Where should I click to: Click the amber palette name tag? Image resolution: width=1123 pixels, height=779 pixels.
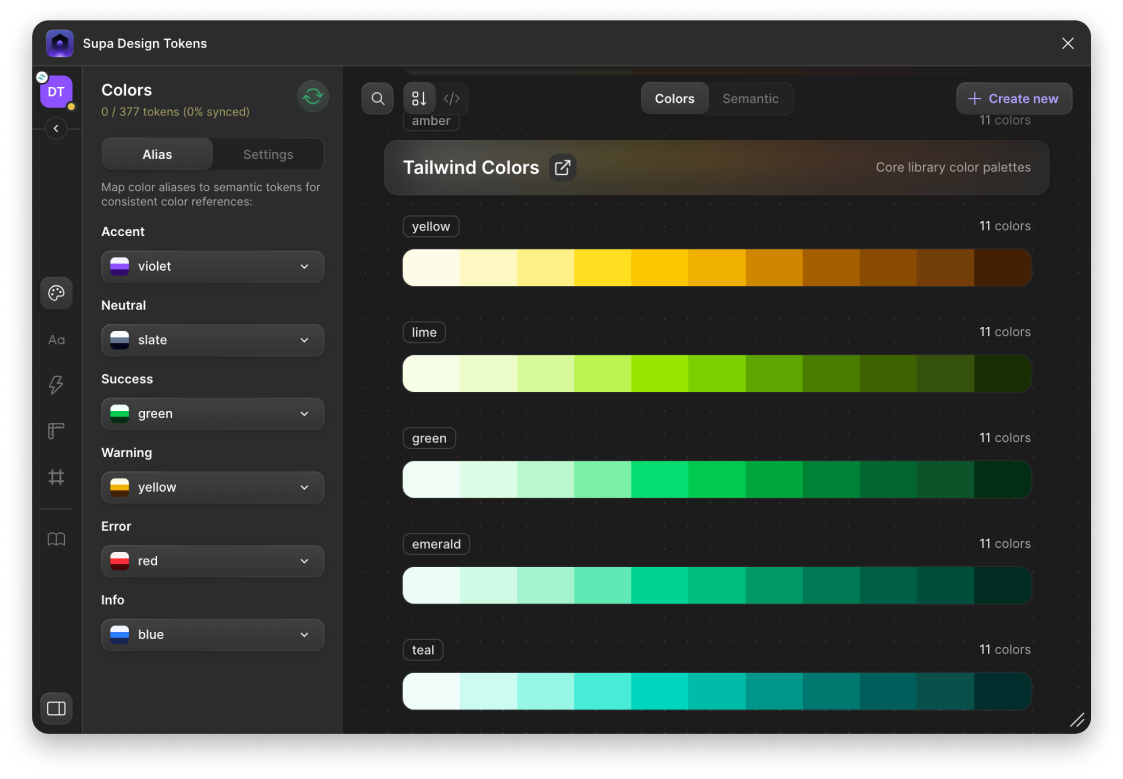click(430, 121)
